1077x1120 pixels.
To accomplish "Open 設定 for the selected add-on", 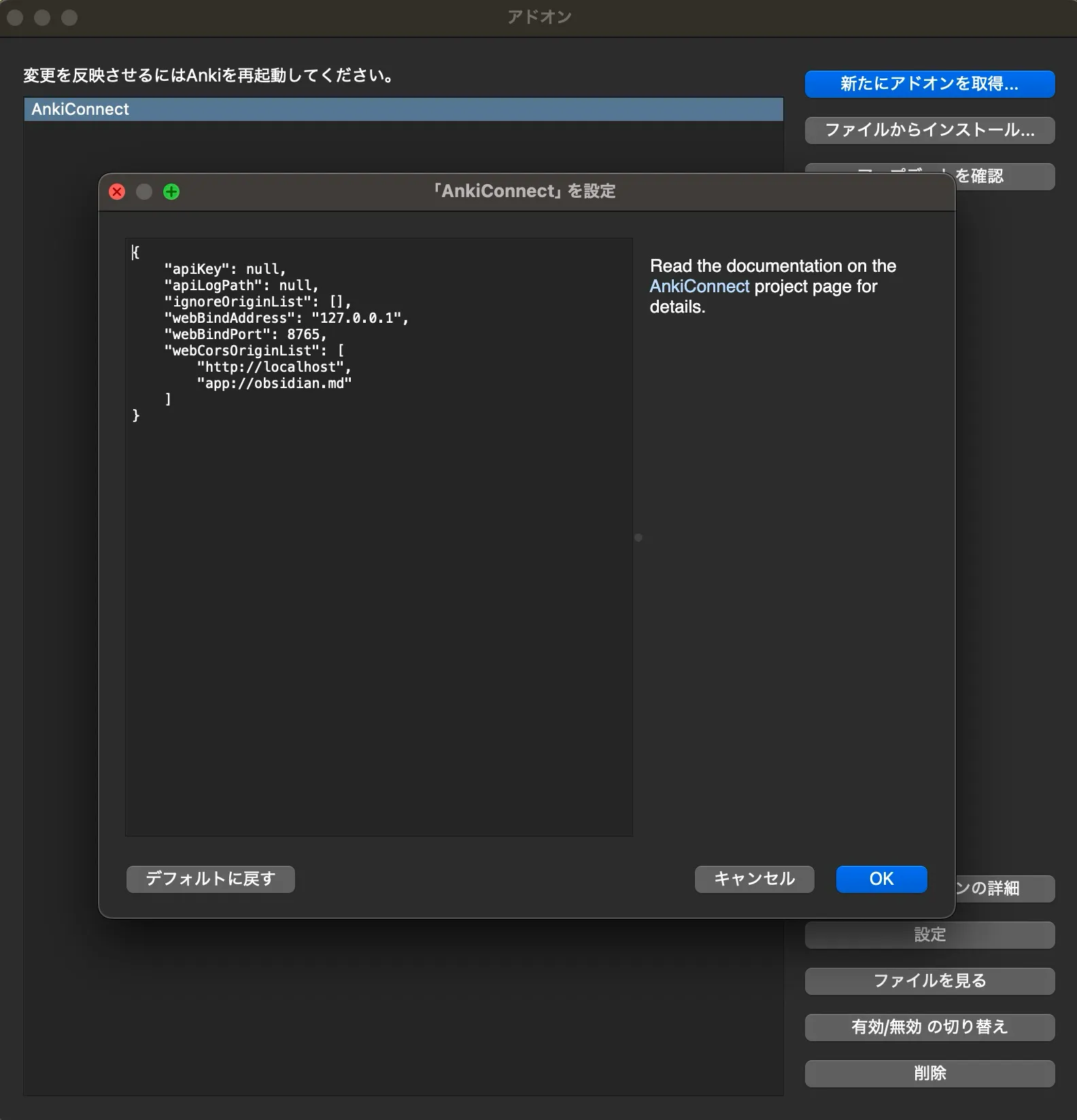I will pos(929,934).
